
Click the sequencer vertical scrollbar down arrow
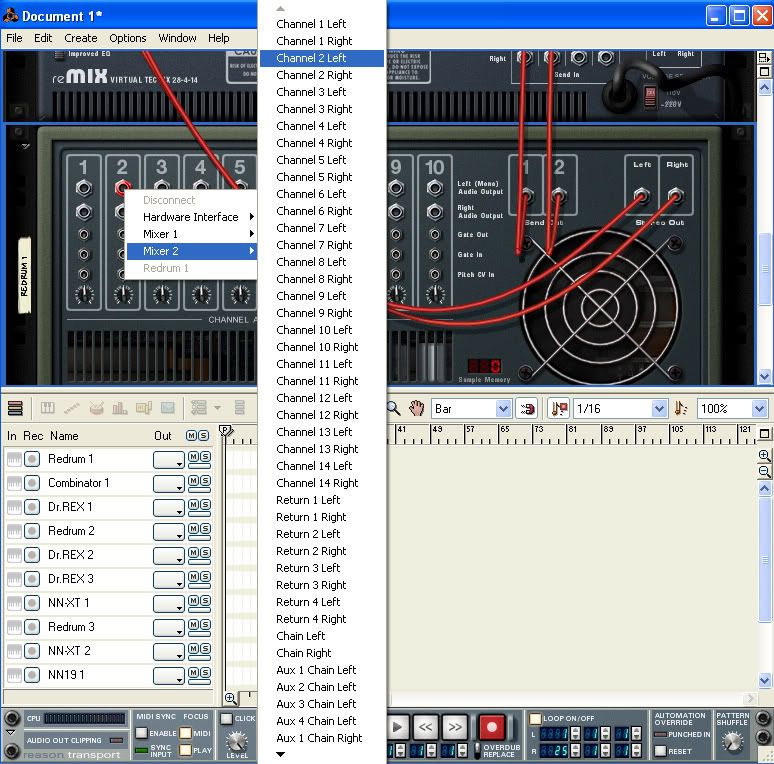pos(764,680)
